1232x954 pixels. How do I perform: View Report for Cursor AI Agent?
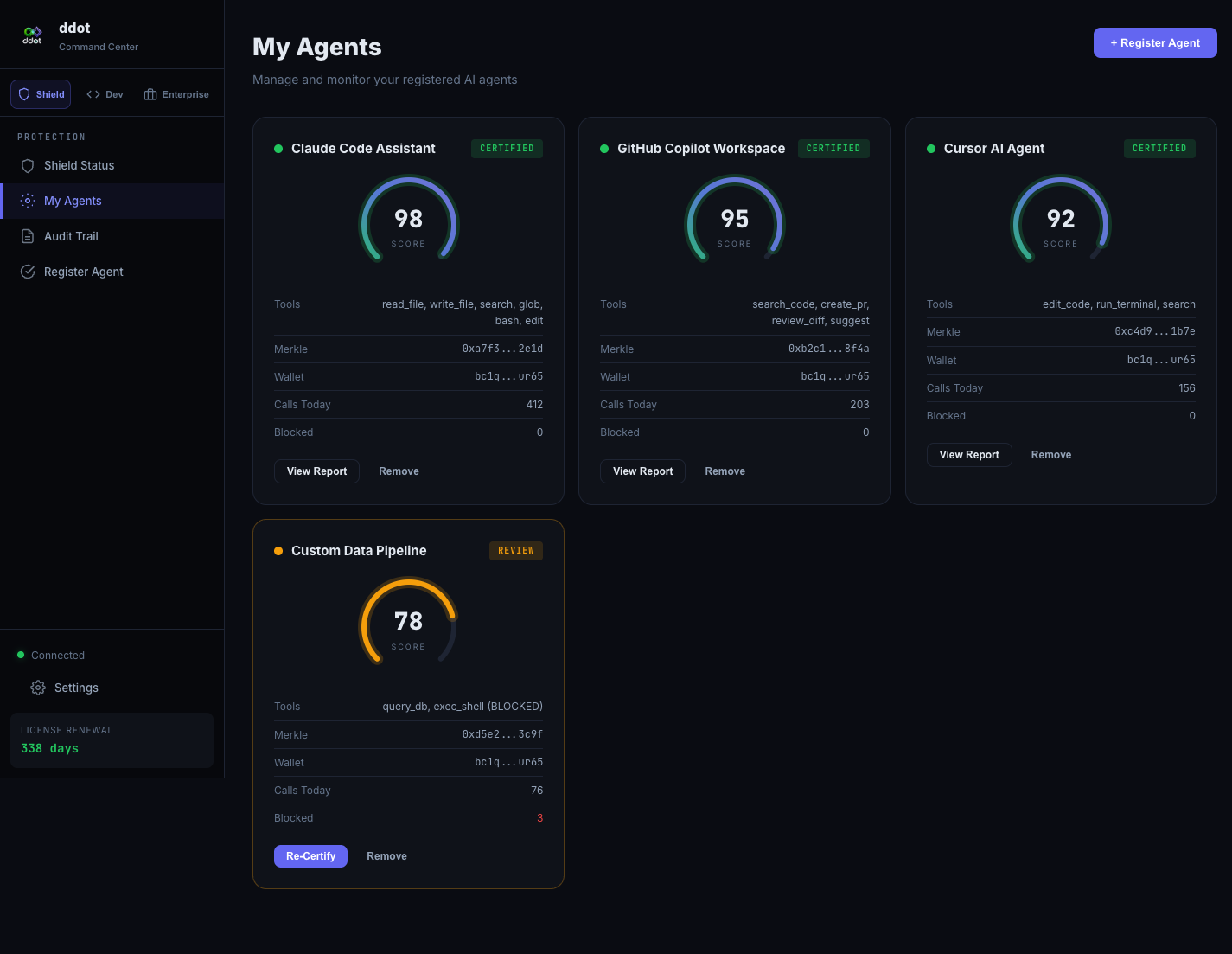tap(969, 455)
